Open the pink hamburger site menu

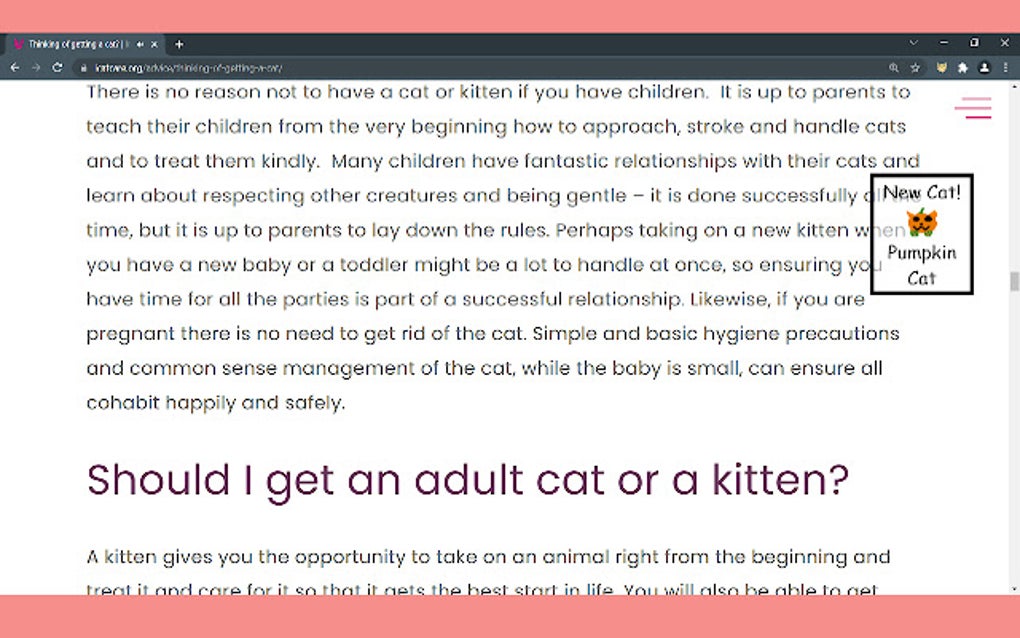tap(973, 108)
